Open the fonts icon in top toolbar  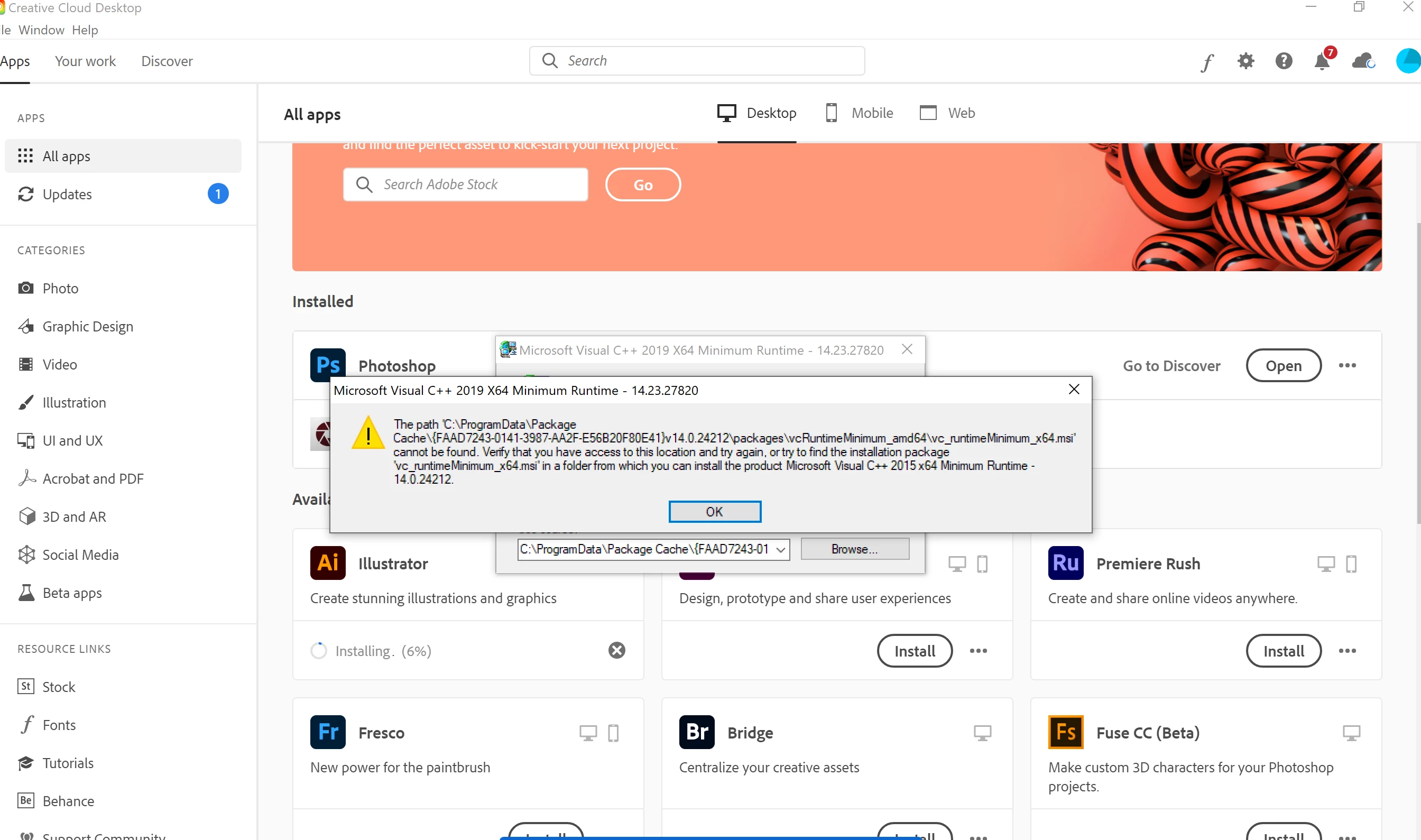coord(1206,61)
